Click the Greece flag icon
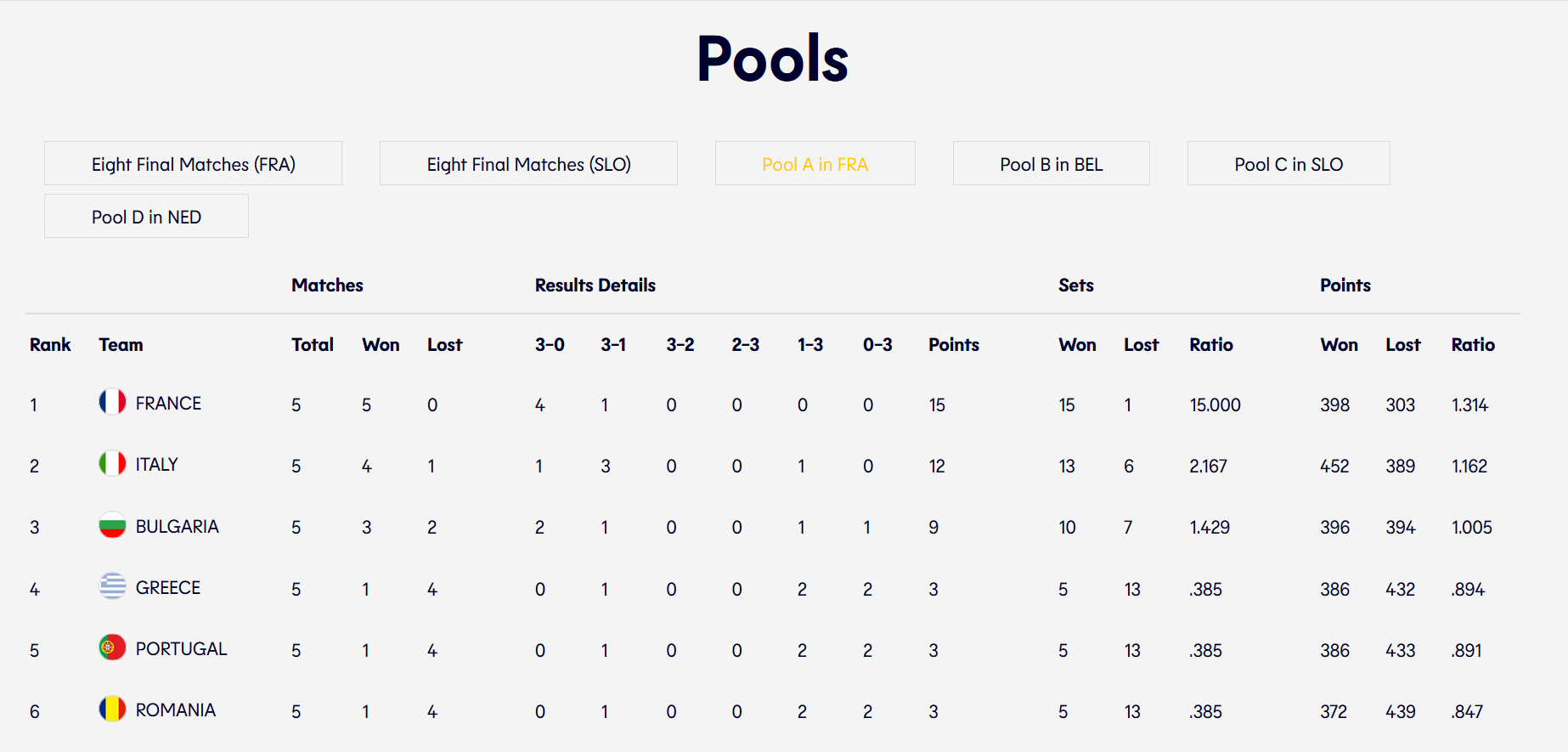 [x=112, y=585]
